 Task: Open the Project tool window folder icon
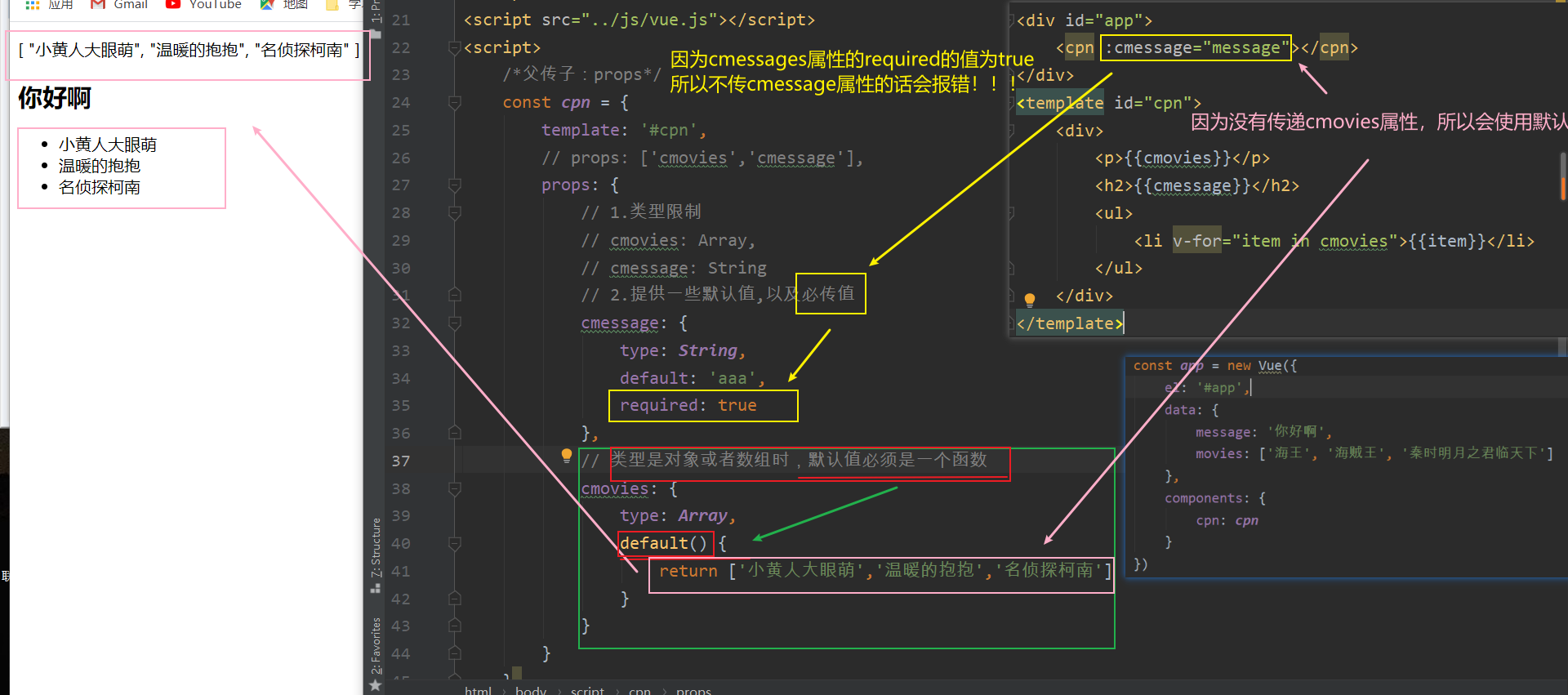coord(376,34)
